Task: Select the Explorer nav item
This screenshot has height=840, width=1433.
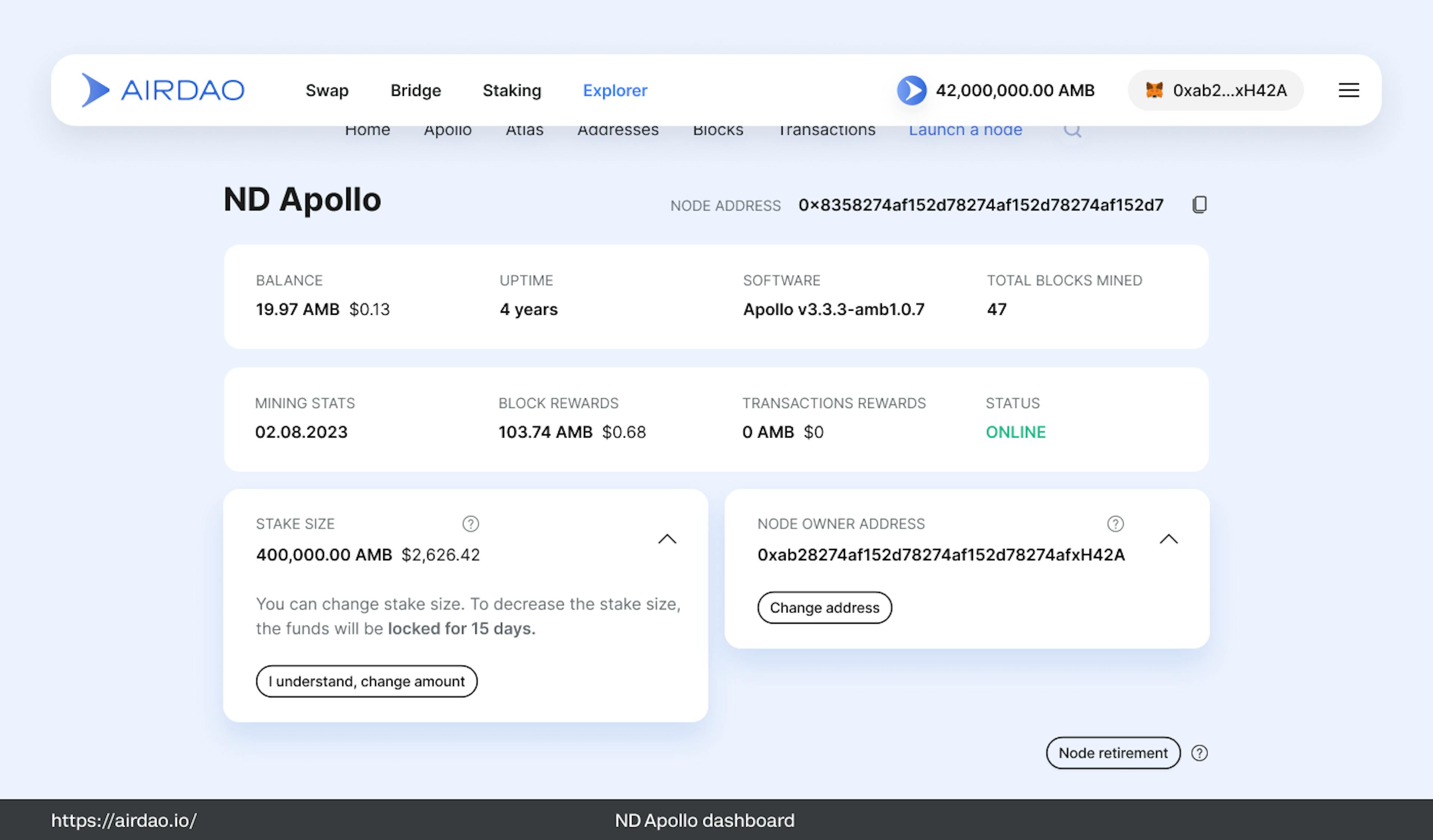Action: click(x=615, y=90)
